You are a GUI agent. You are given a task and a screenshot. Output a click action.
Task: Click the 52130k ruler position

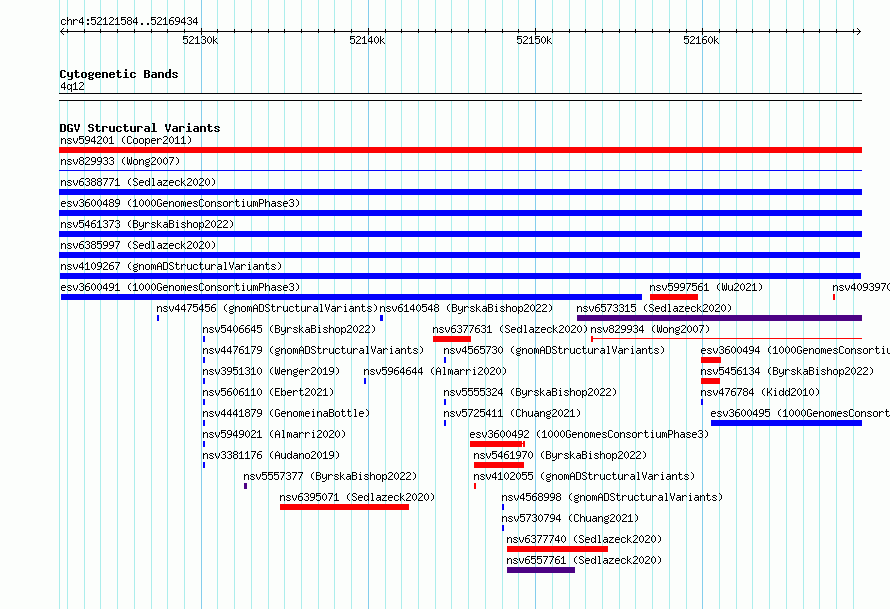(x=200, y=40)
